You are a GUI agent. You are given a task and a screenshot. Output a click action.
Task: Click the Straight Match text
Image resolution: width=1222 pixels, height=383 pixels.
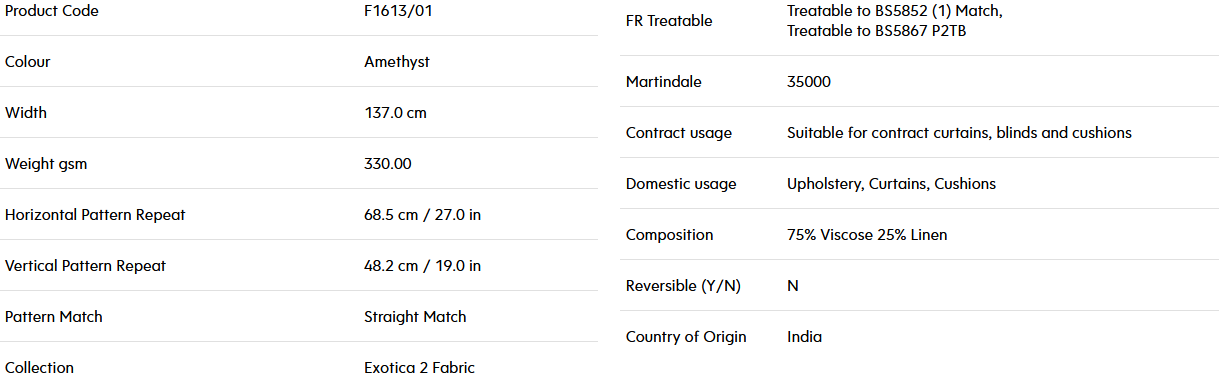click(x=415, y=317)
